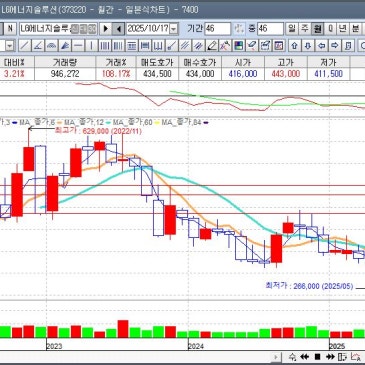Toggle the weekly 주 period button
This screenshot has width=365, height=365.
(x=304, y=29)
